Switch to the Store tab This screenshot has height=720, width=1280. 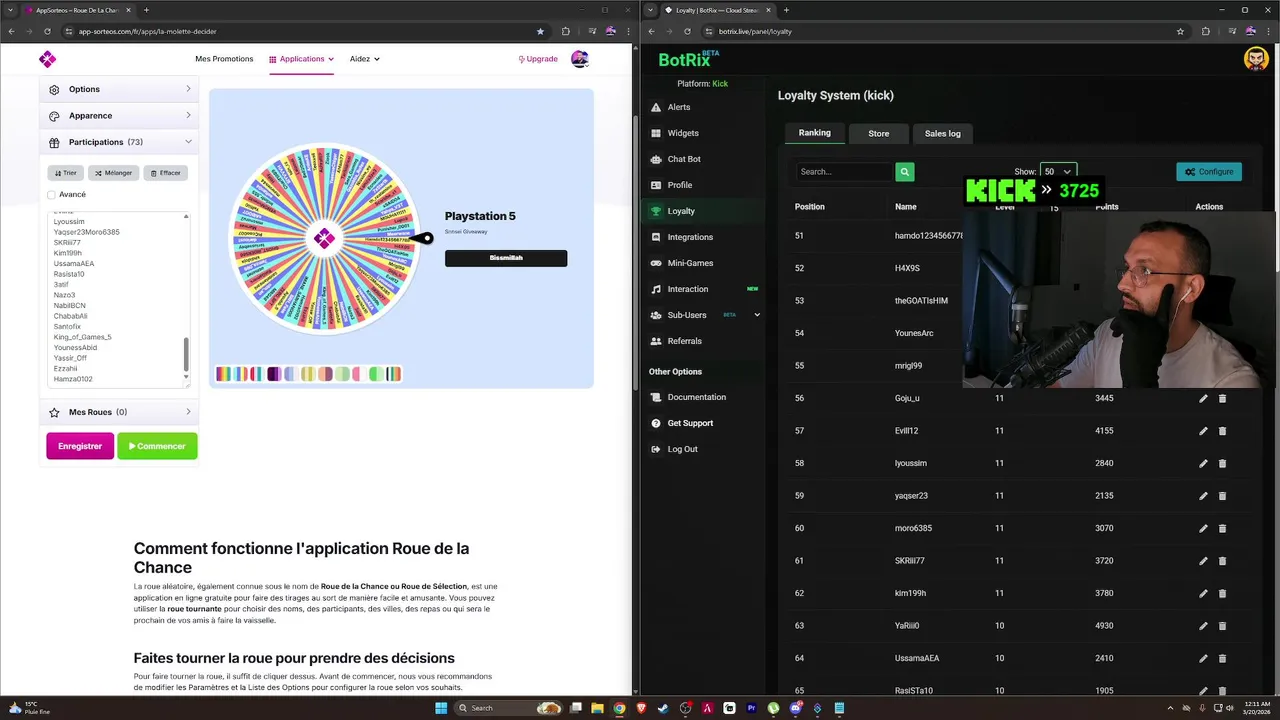(878, 133)
